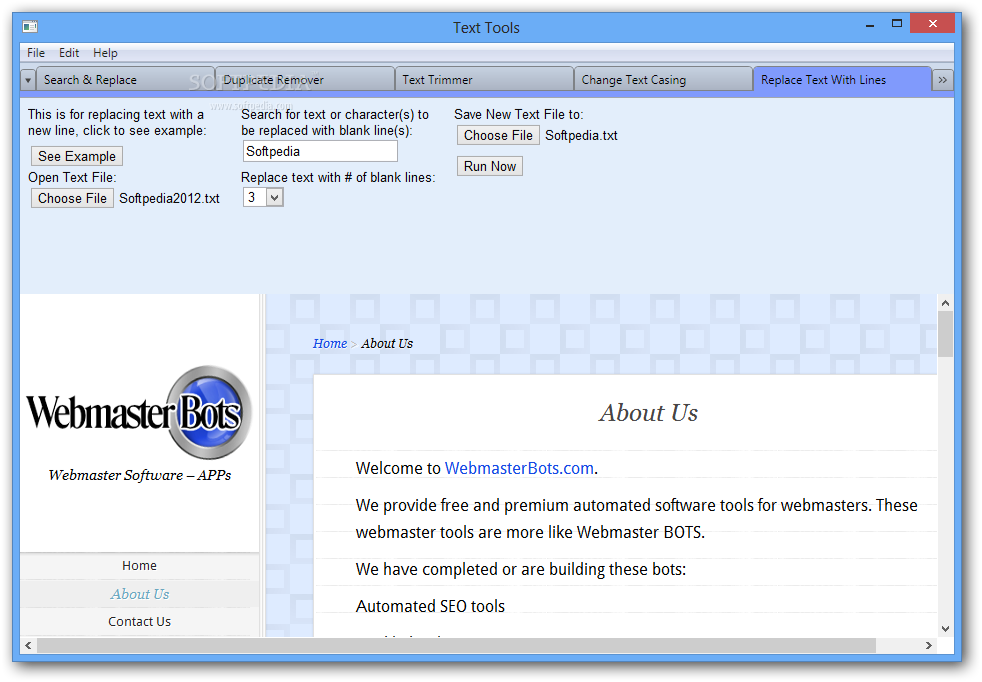This screenshot has width=982, height=682.
Task: Show more tabs with the double chevron
Action: [x=942, y=80]
